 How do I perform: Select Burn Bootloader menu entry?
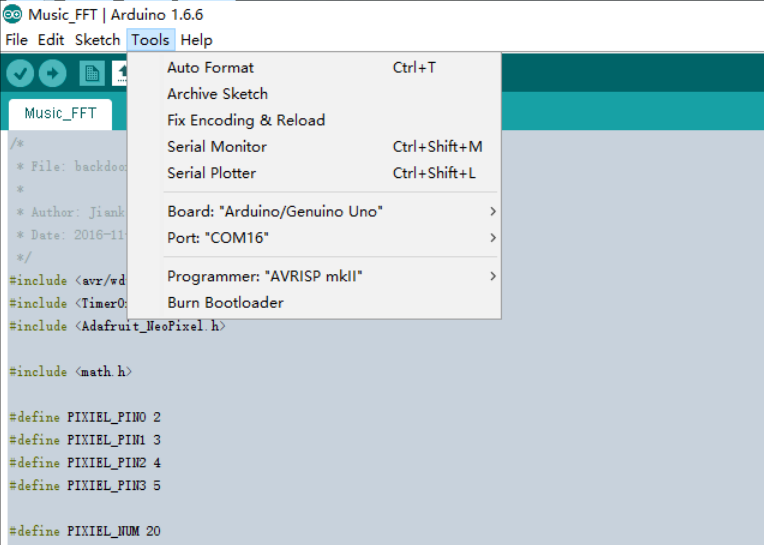click(314, 302)
